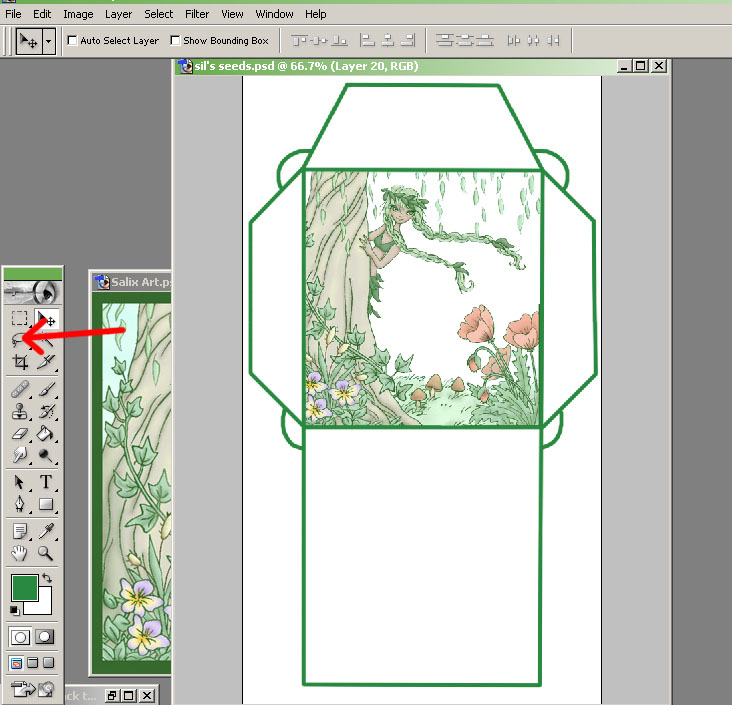Select the Paint Bucket tool
Image resolution: width=732 pixels, height=705 pixels.
coord(46,434)
